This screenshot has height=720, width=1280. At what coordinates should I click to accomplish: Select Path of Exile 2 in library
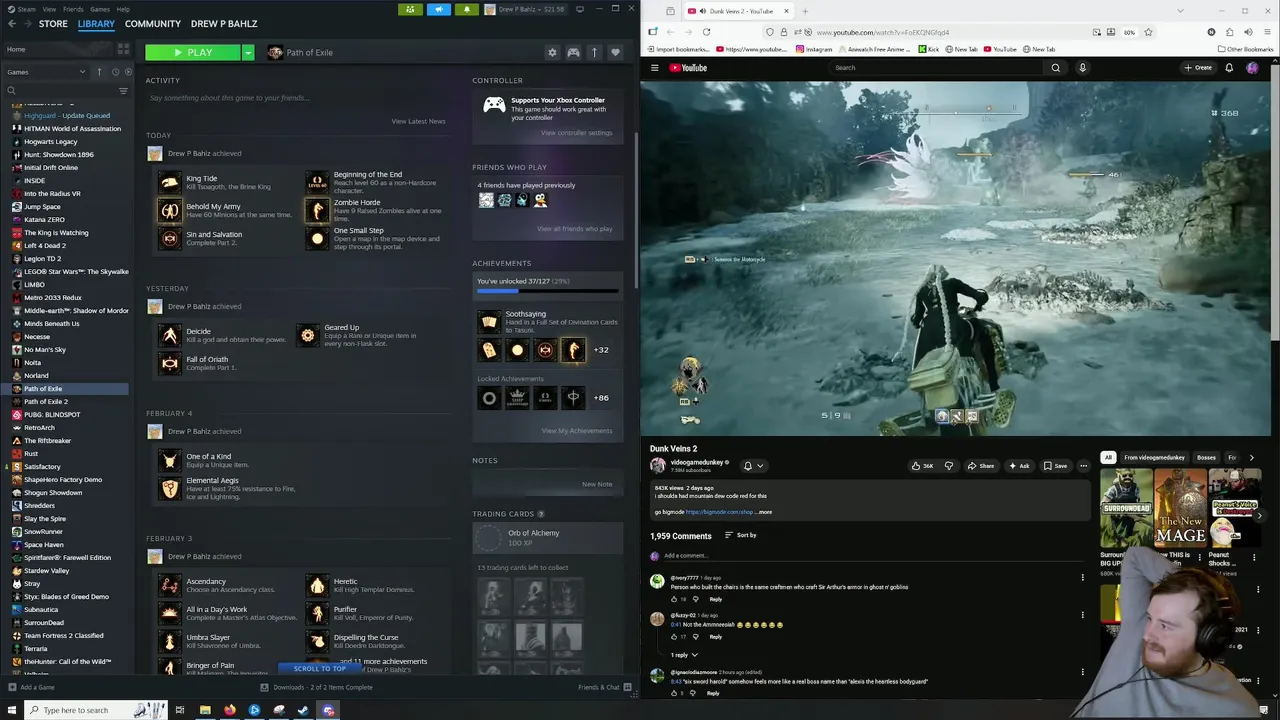click(x=46, y=402)
